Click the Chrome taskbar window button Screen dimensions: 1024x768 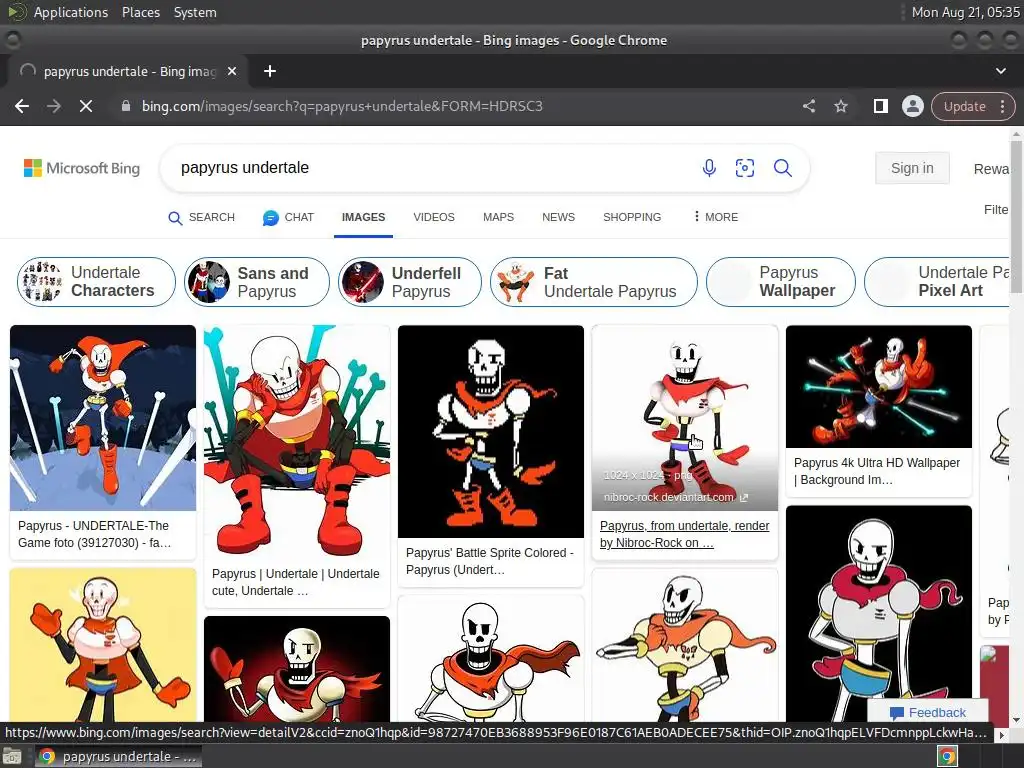tap(118, 757)
